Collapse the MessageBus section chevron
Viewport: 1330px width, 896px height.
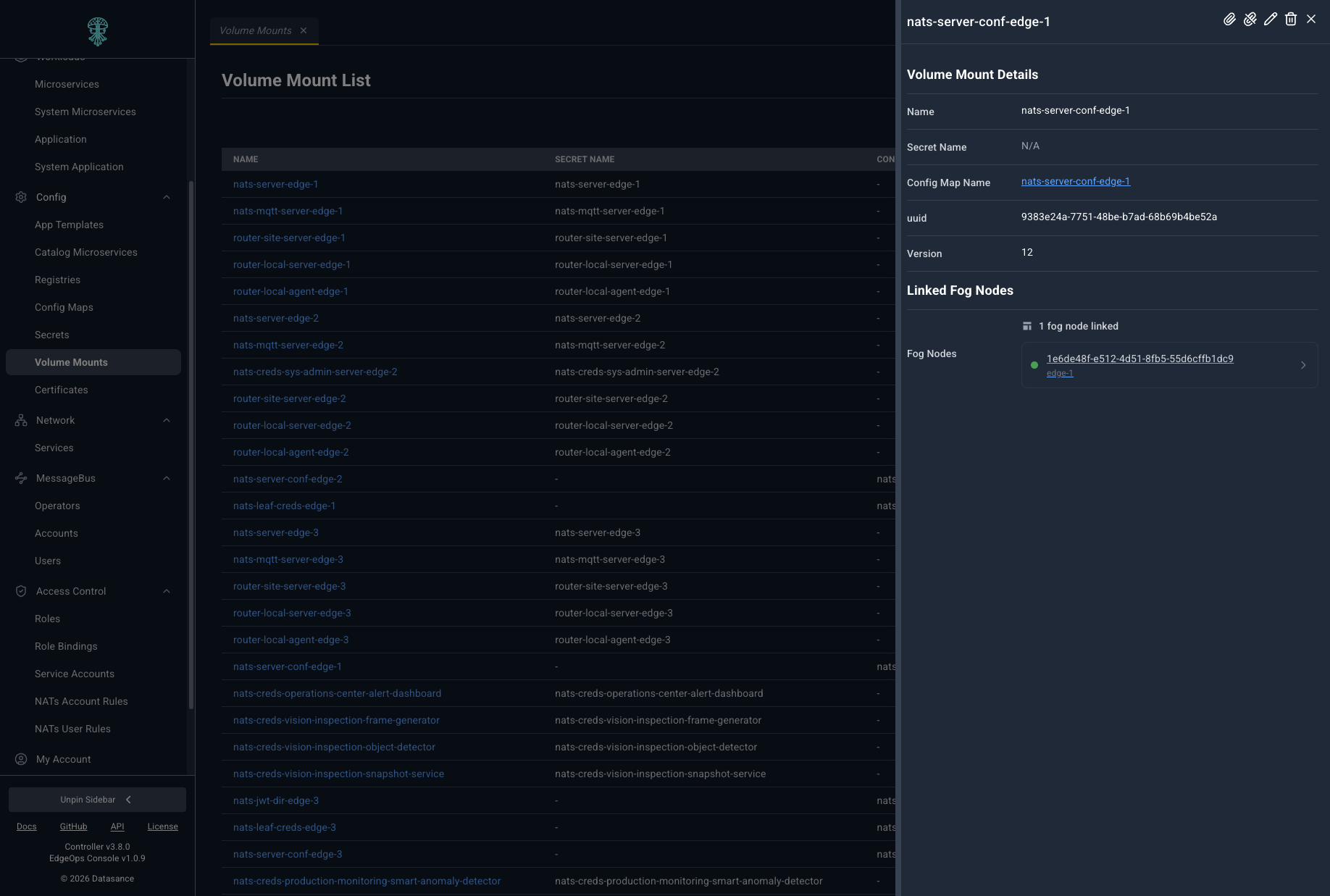coord(167,478)
